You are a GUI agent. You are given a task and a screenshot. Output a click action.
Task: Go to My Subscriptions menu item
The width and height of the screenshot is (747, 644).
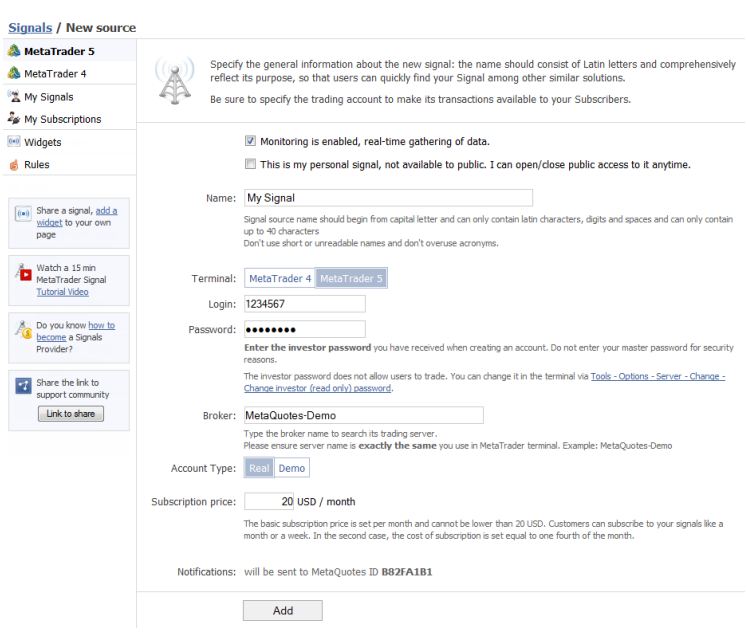[x=70, y=119]
